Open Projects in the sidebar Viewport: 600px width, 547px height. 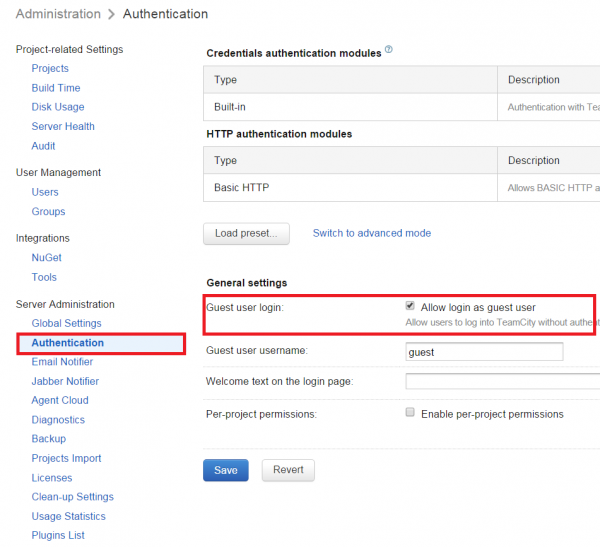tap(50, 68)
